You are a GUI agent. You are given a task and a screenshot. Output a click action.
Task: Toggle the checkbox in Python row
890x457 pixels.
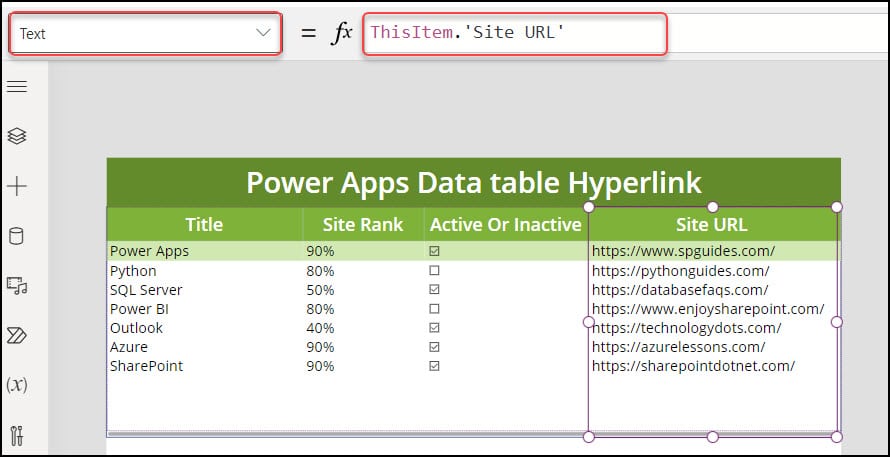coord(434,271)
